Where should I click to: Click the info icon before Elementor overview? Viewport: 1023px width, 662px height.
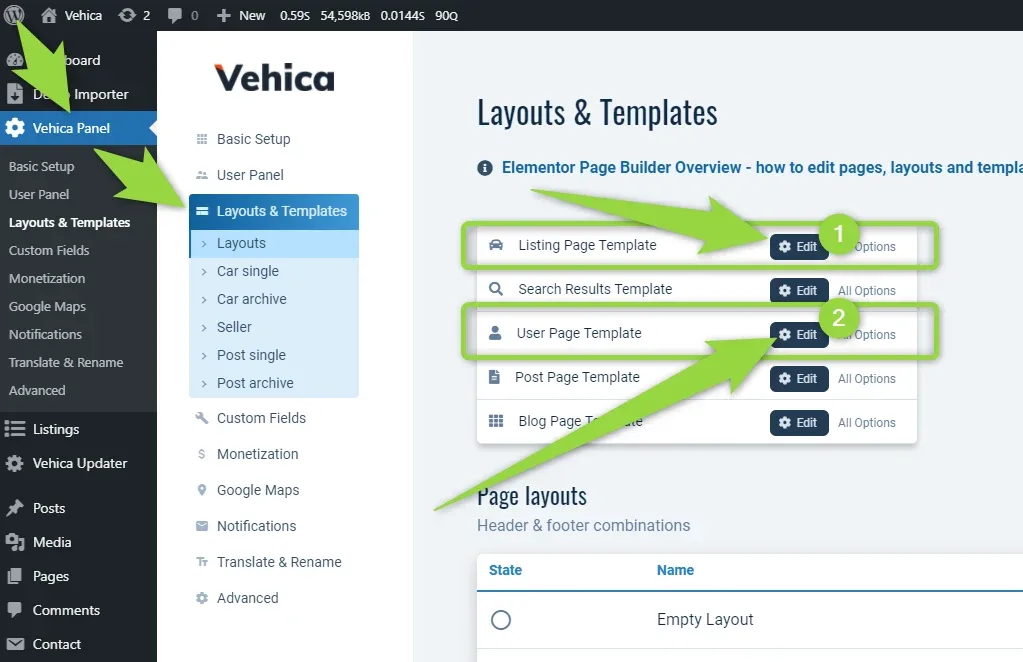tap(485, 168)
